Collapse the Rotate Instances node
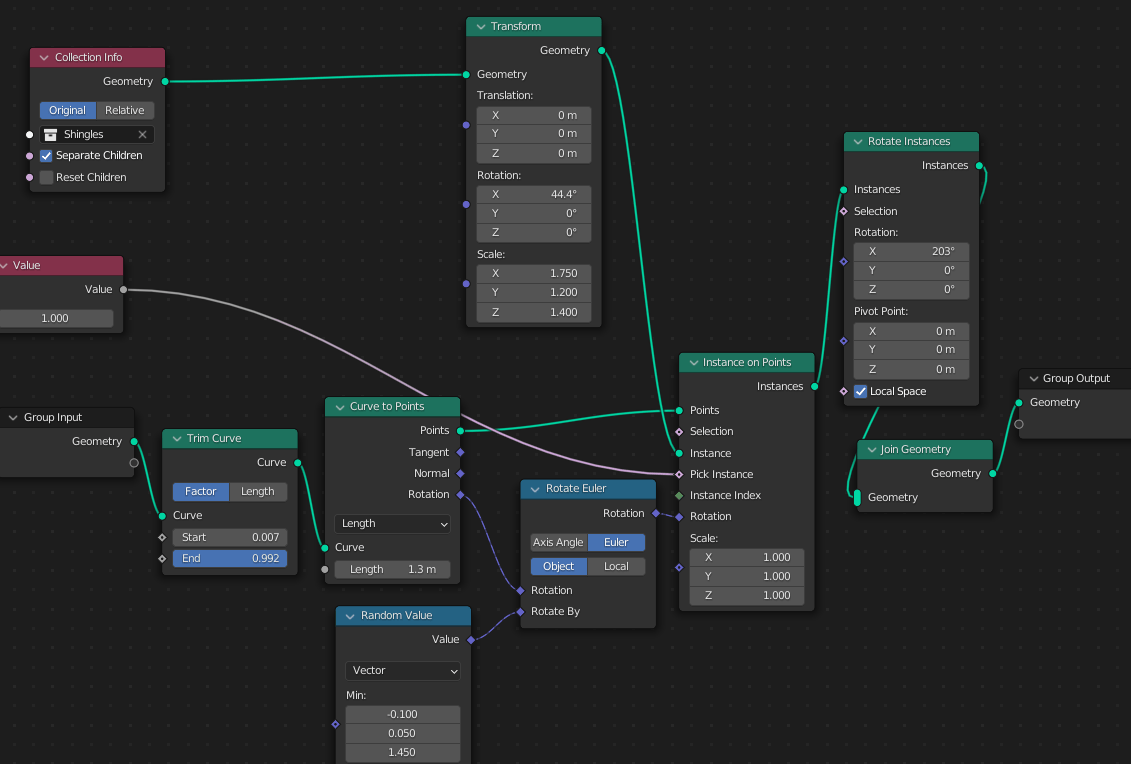1131x764 pixels. click(856, 141)
